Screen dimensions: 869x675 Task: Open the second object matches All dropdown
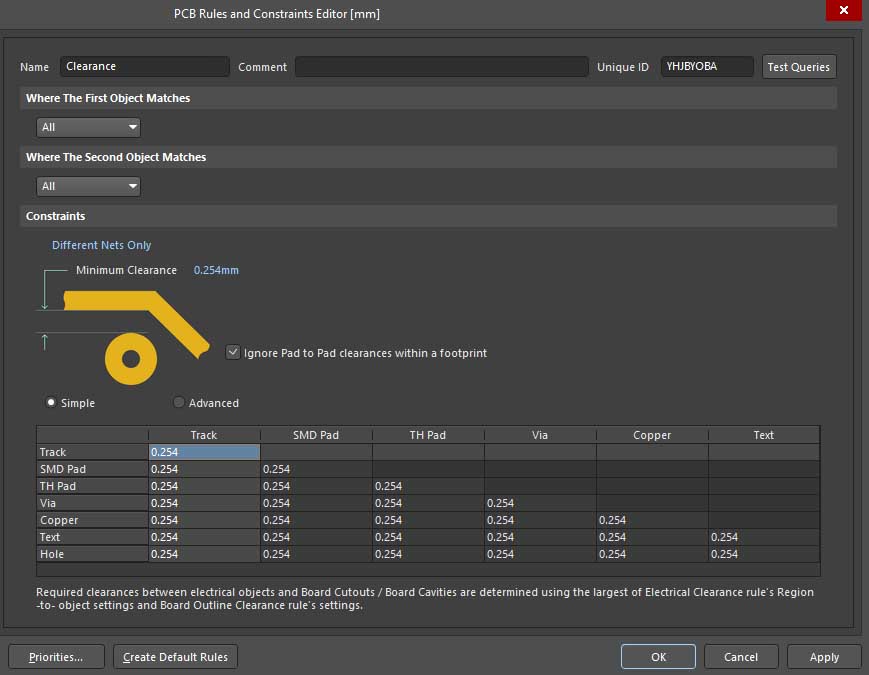coord(89,186)
